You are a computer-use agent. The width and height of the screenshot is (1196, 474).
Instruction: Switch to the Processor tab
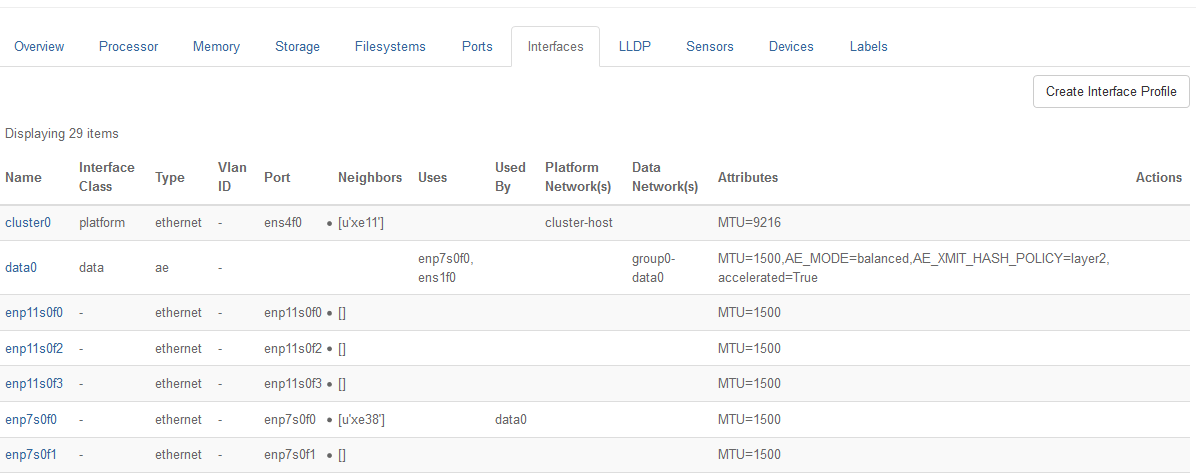(128, 46)
